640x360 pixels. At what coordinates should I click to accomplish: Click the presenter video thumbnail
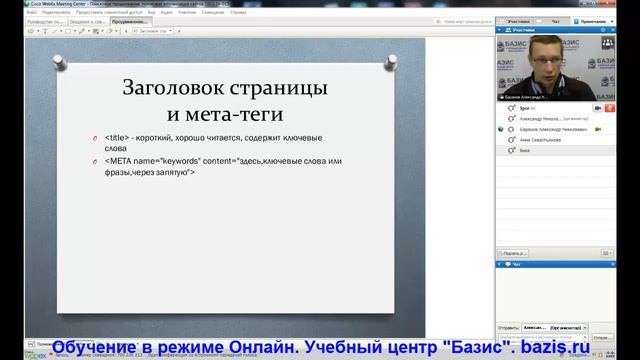click(556, 68)
